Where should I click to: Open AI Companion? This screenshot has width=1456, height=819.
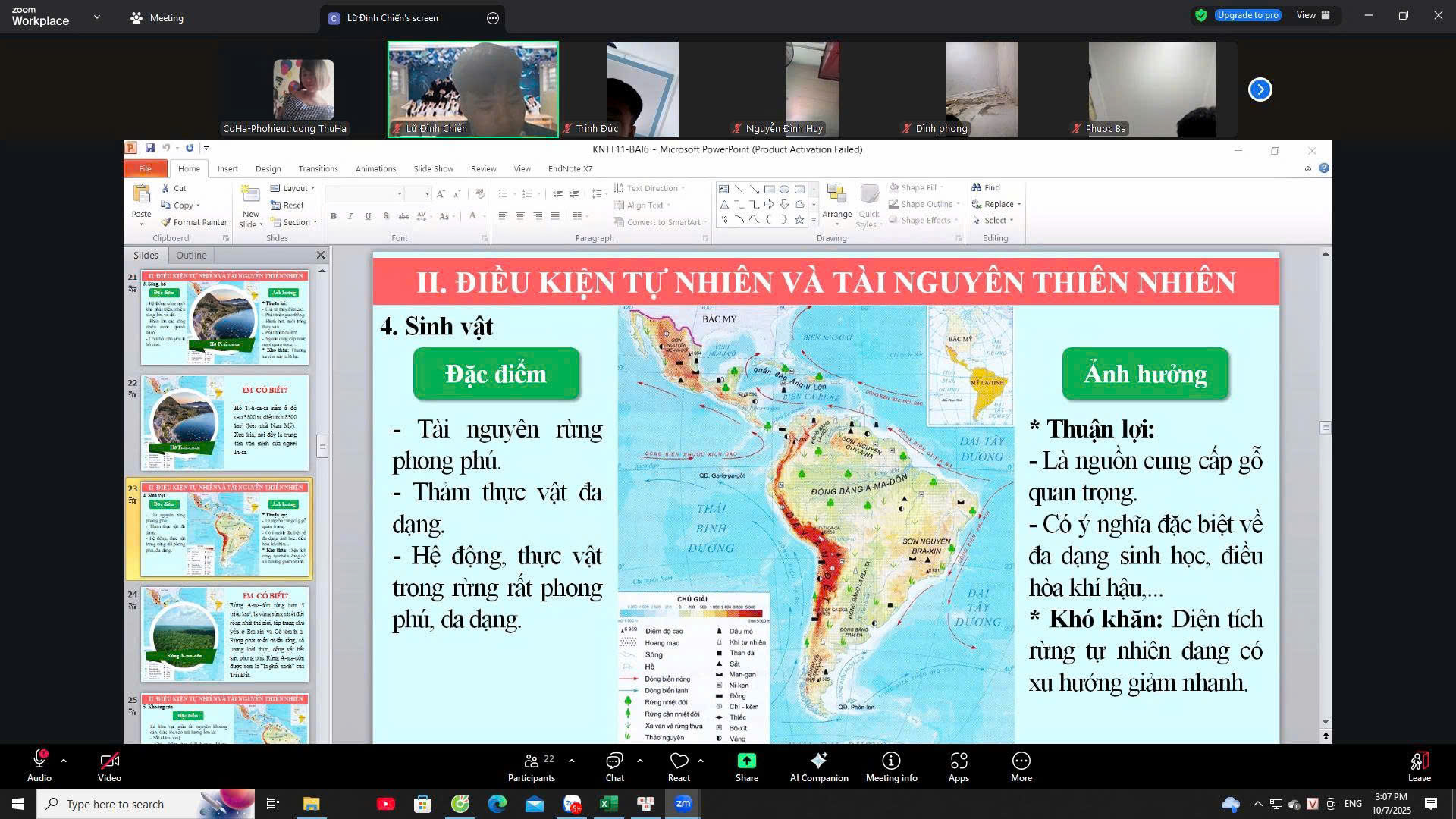coord(818,765)
